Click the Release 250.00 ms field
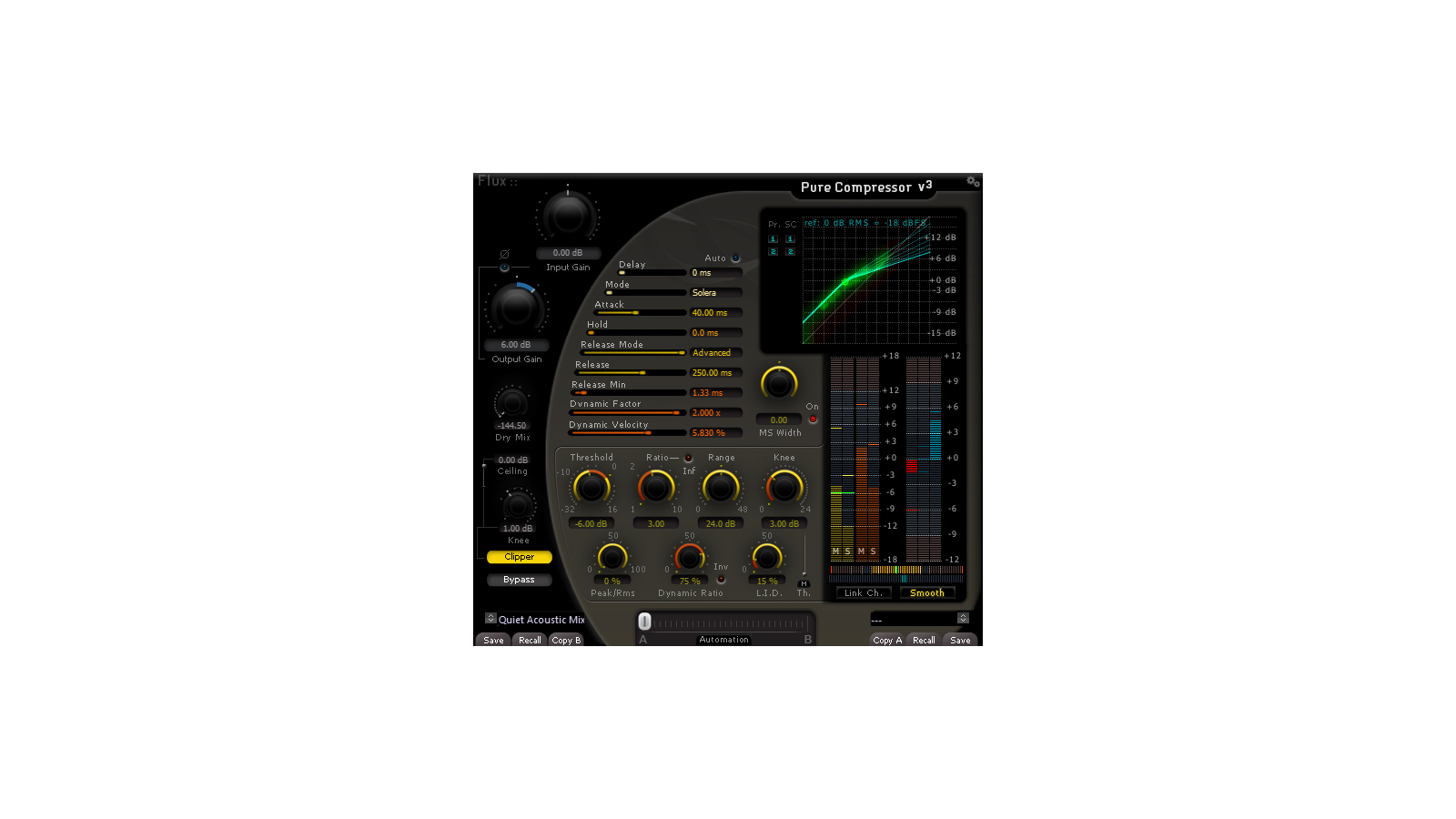1456x819 pixels. click(716, 373)
